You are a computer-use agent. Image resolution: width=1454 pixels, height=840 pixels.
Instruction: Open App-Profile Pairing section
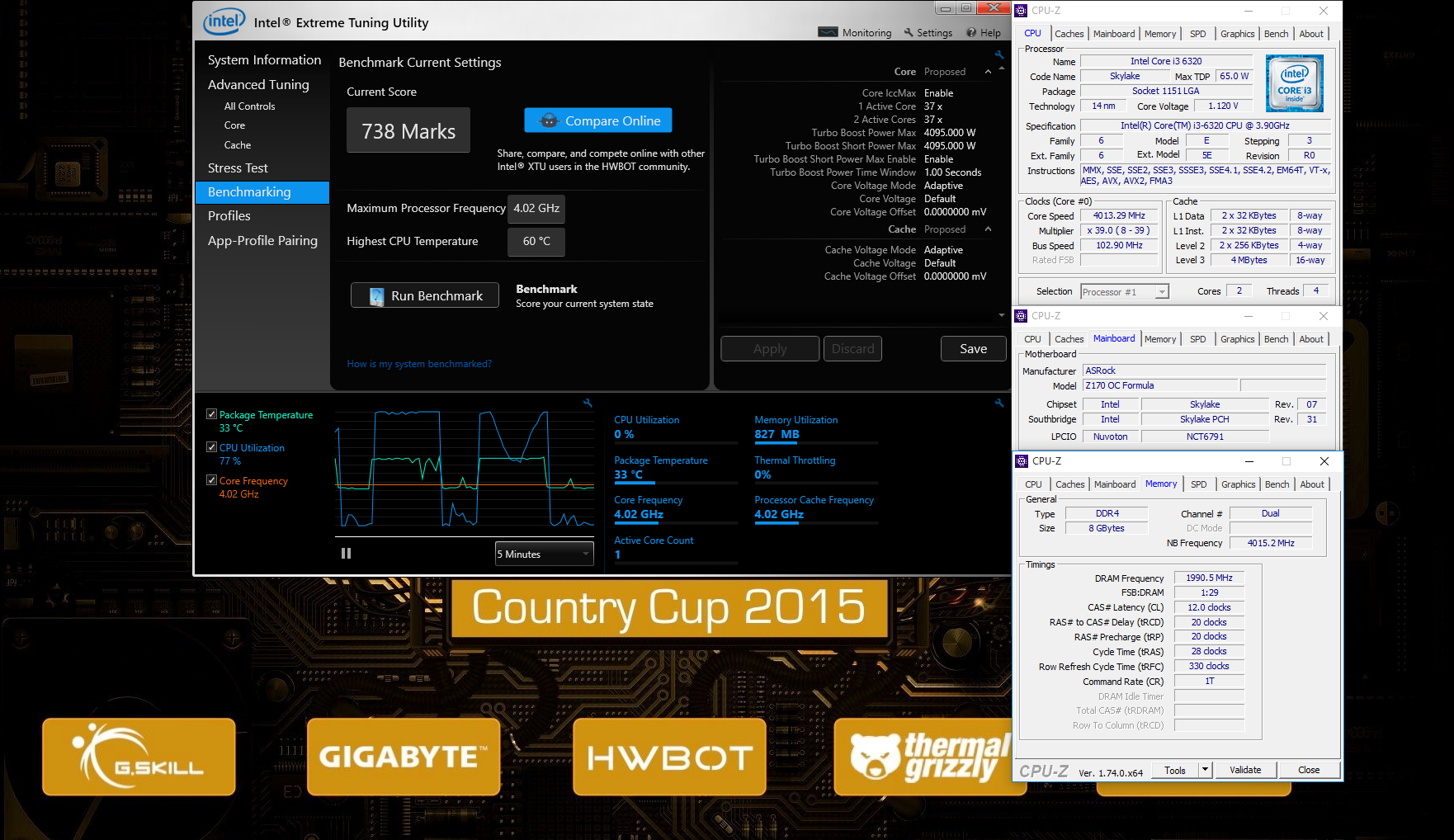(262, 241)
